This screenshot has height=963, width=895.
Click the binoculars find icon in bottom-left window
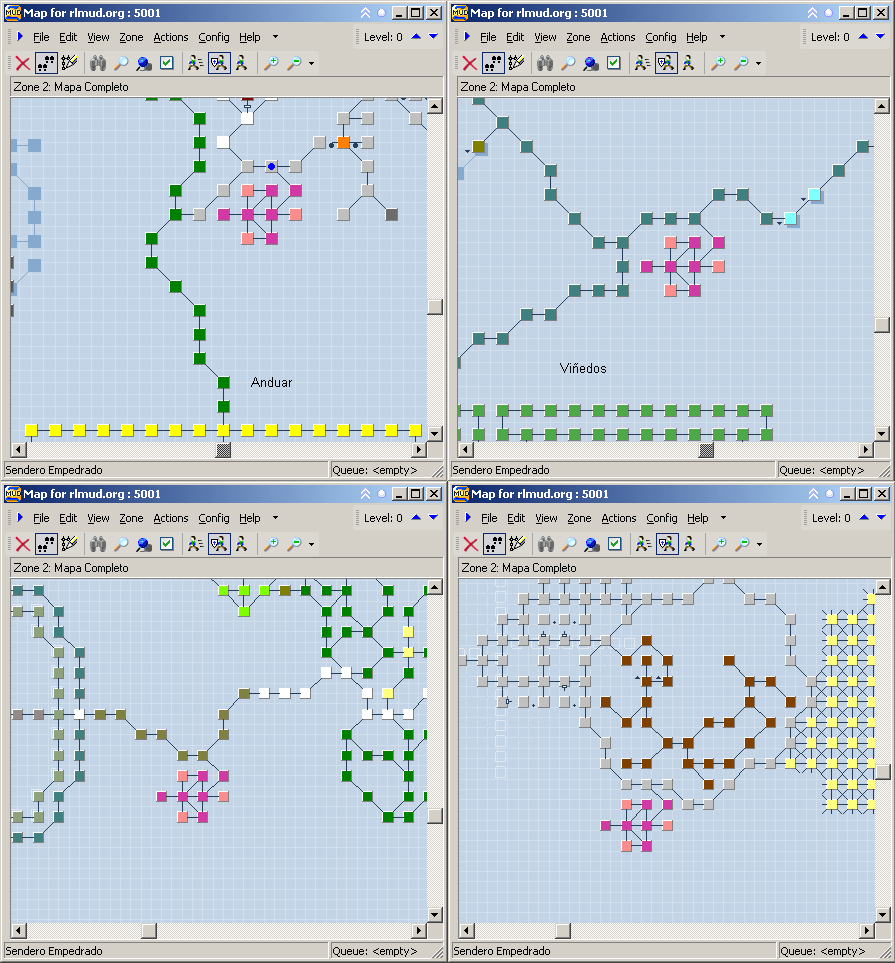(98, 544)
